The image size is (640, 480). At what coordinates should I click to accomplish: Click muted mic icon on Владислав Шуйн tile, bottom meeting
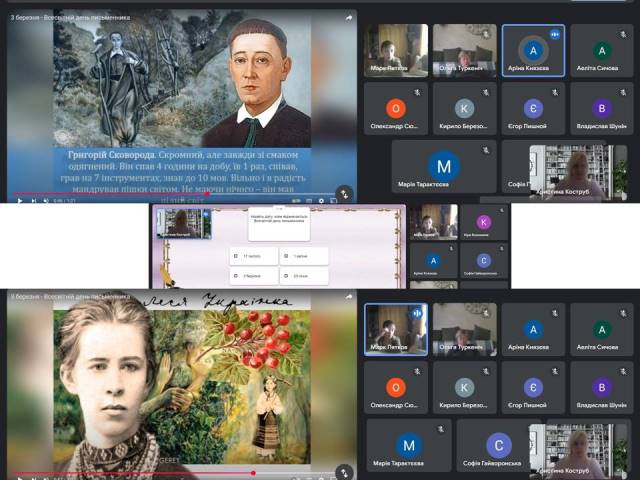point(623,371)
